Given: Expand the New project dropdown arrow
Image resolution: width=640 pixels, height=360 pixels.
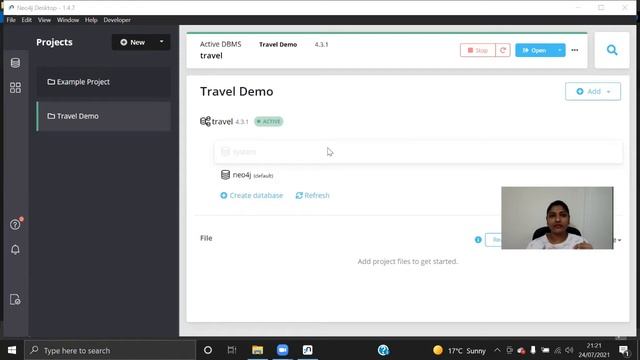Looking at the screenshot, I should 162,42.
